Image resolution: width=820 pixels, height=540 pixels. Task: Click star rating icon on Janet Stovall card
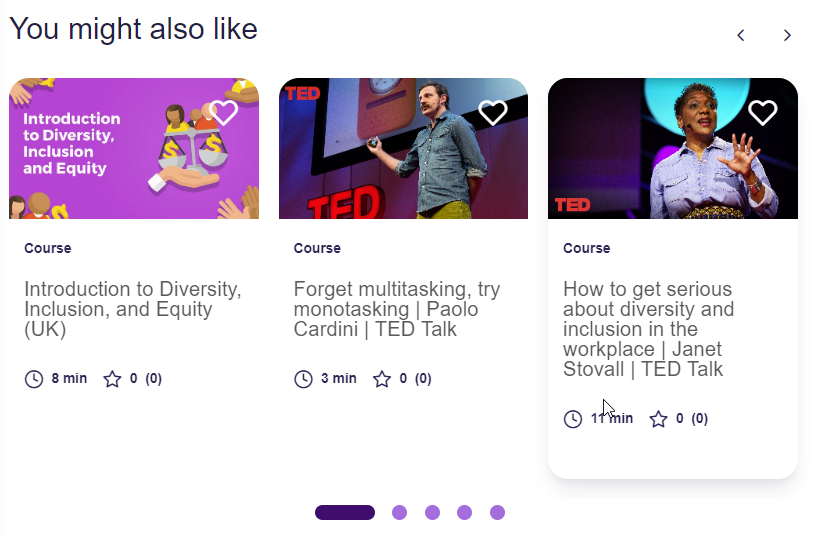(658, 419)
